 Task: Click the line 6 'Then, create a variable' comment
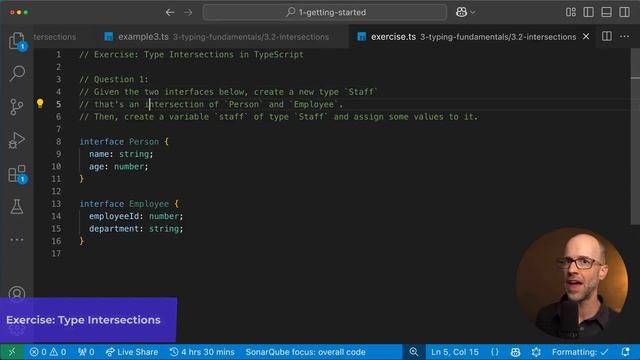(279, 117)
